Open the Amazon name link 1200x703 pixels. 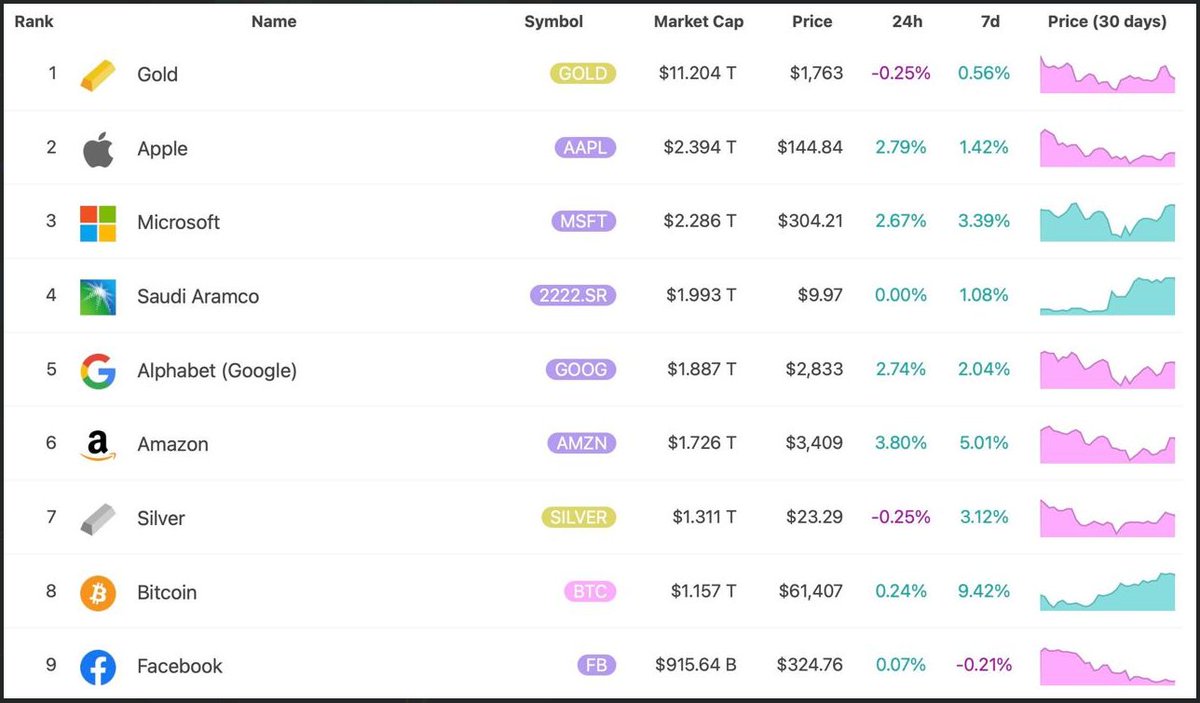point(173,444)
